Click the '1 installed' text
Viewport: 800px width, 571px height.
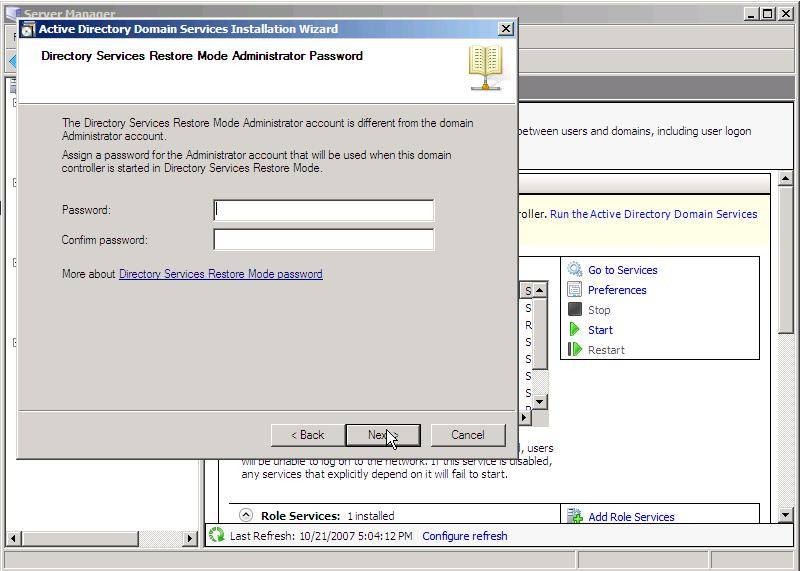coord(370,516)
